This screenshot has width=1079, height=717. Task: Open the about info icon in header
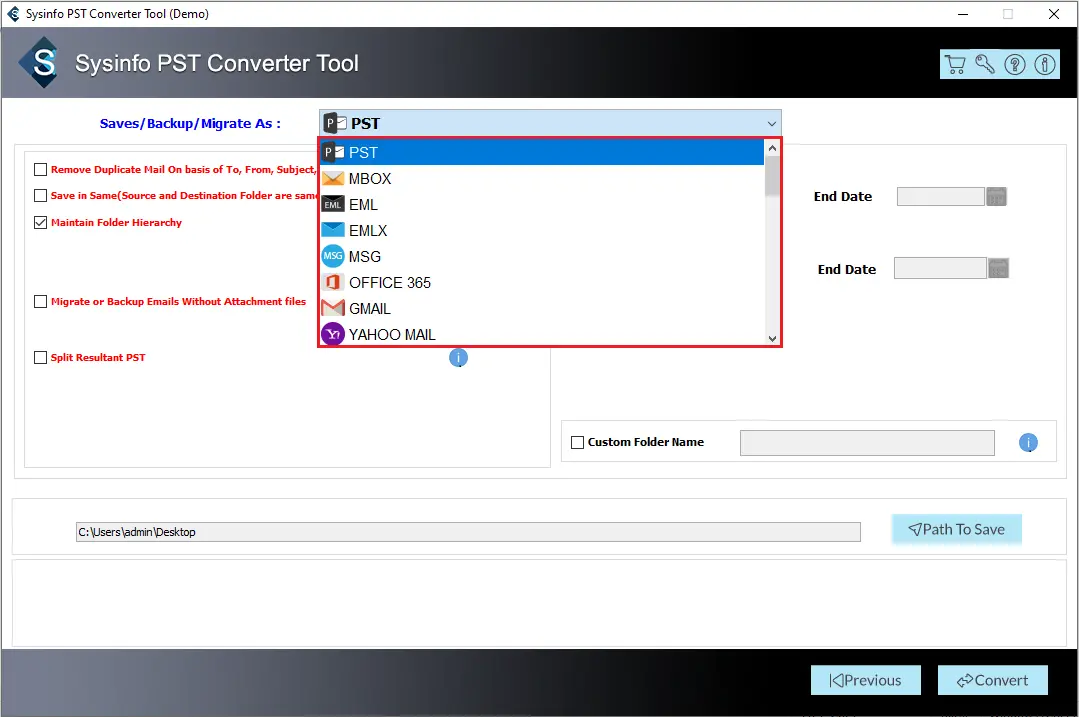click(x=1044, y=64)
